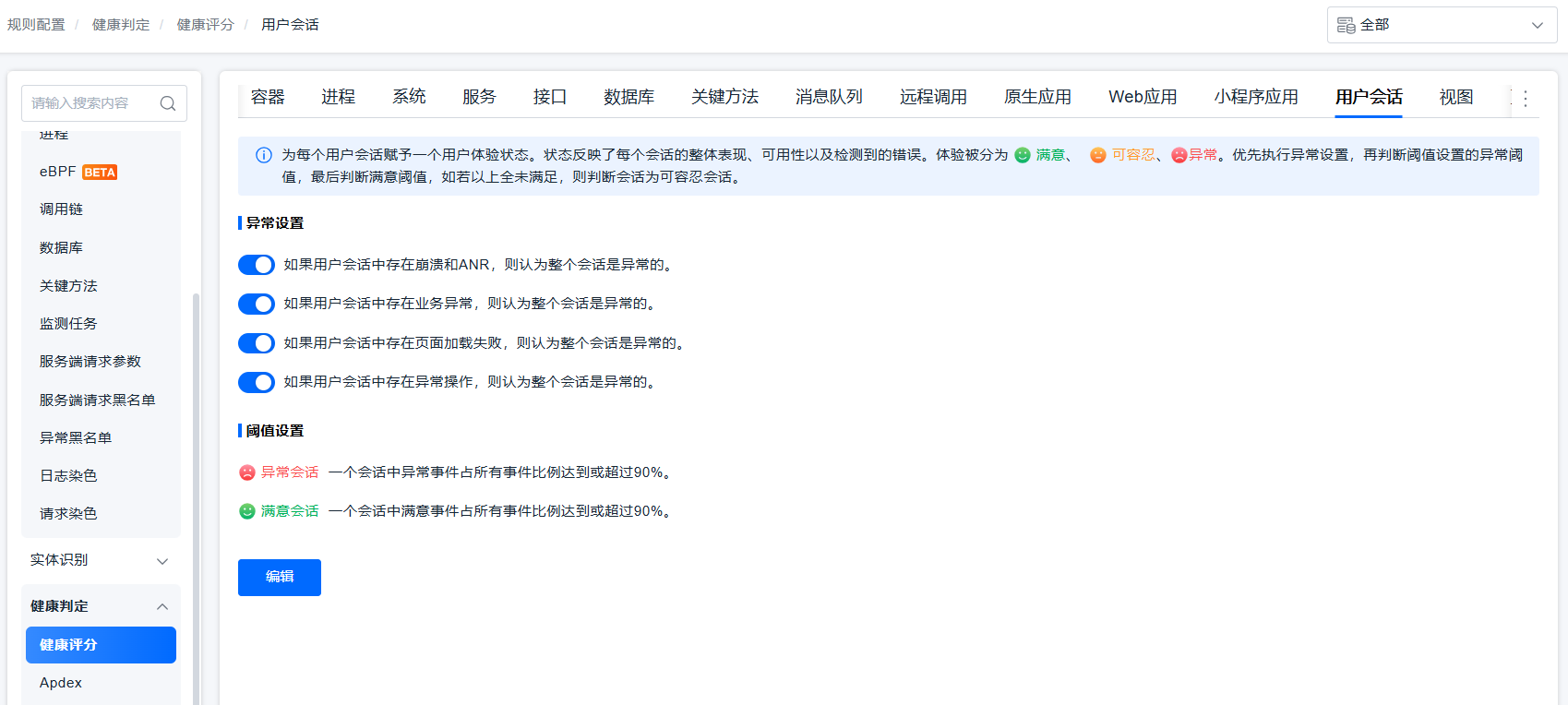Click the green smiley beside 满意会话
Image resolution: width=1568 pixels, height=705 pixels.
(x=247, y=511)
